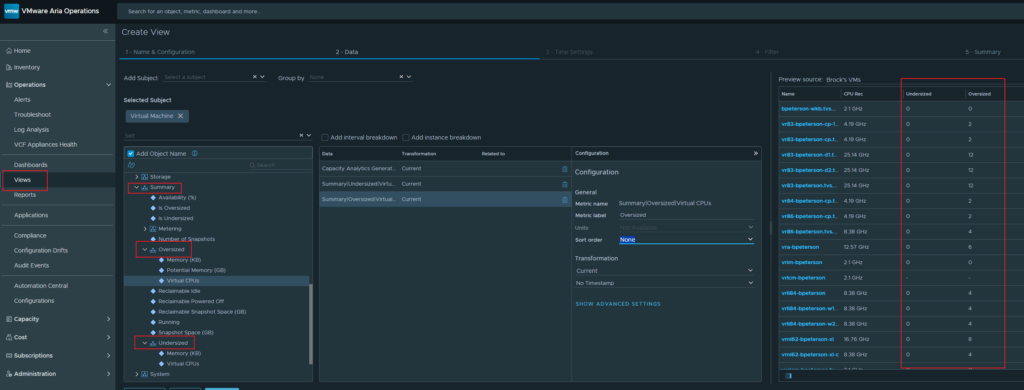Remove the Virtual Machine subject with its X icon
This screenshot has height=390, width=1024.
pyautogui.click(x=180, y=116)
